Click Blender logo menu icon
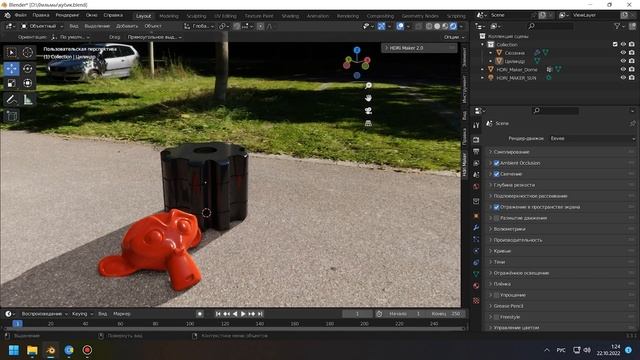This screenshot has height=360, width=640. click(x=7, y=15)
